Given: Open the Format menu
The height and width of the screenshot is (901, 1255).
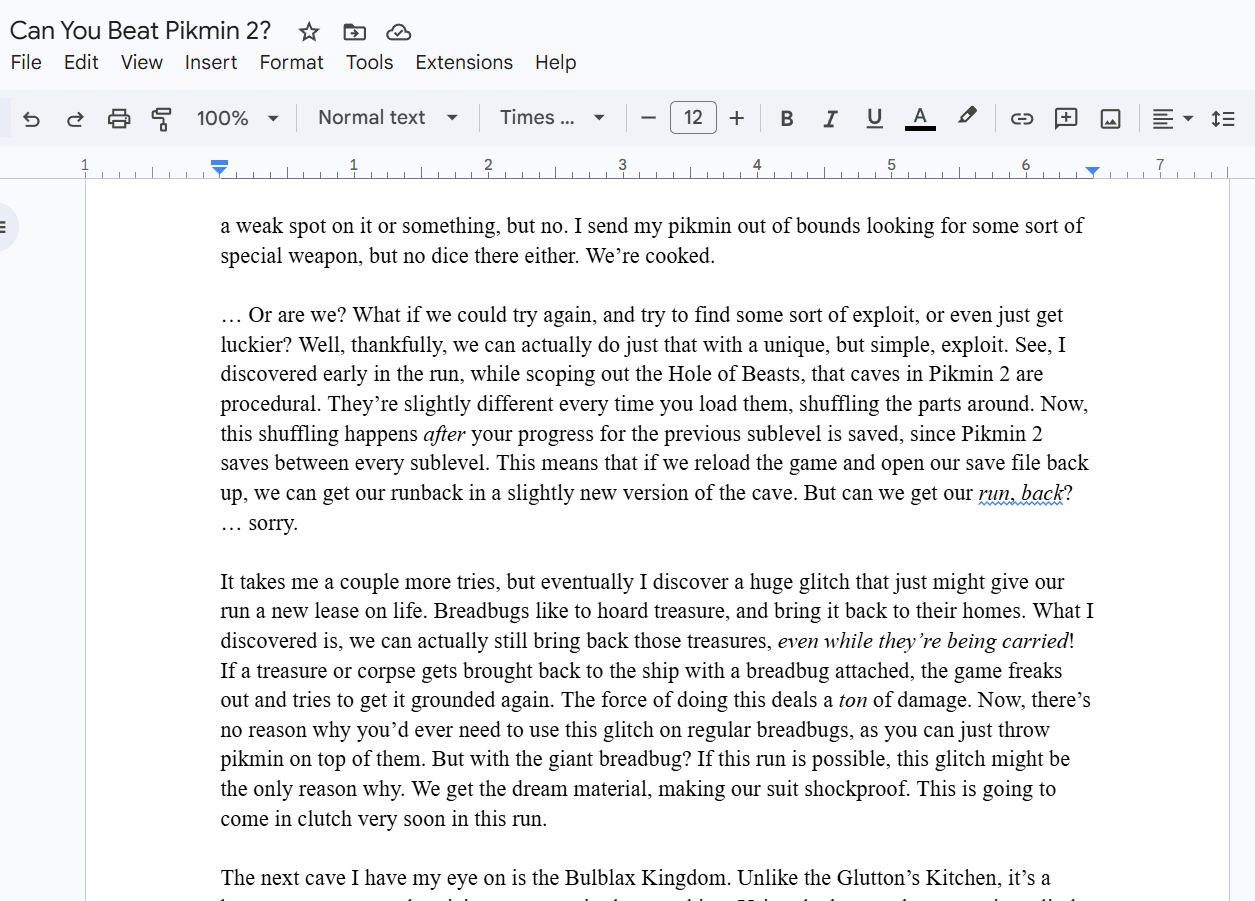Looking at the screenshot, I should pos(291,62).
